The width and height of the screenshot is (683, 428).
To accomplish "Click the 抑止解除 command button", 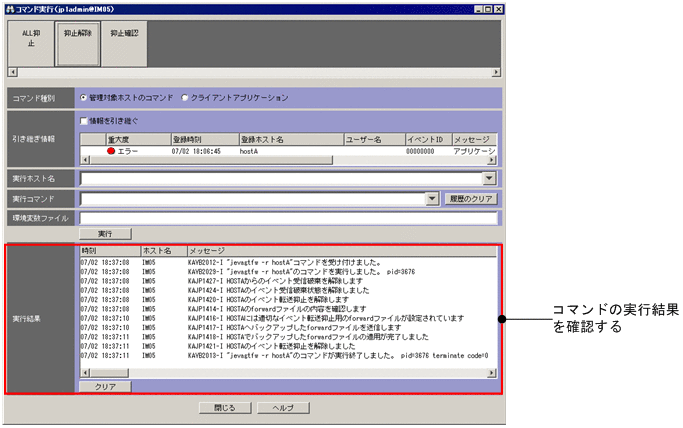I will tap(78, 44).
